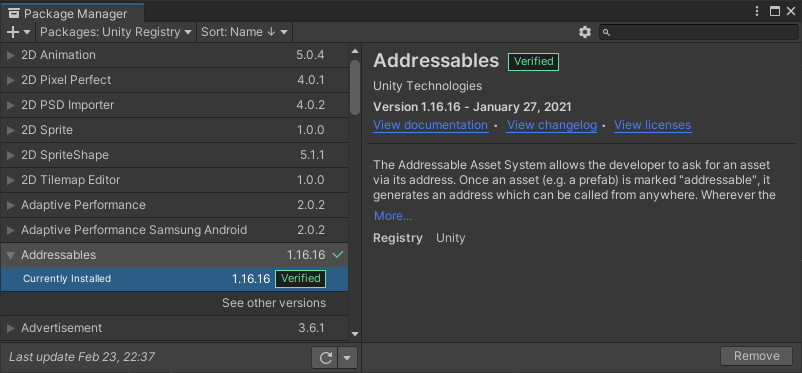Screen dimensions: 802x373
Task: Expand the 2D Pixel Perfect package
Action: tap(10, 80)
